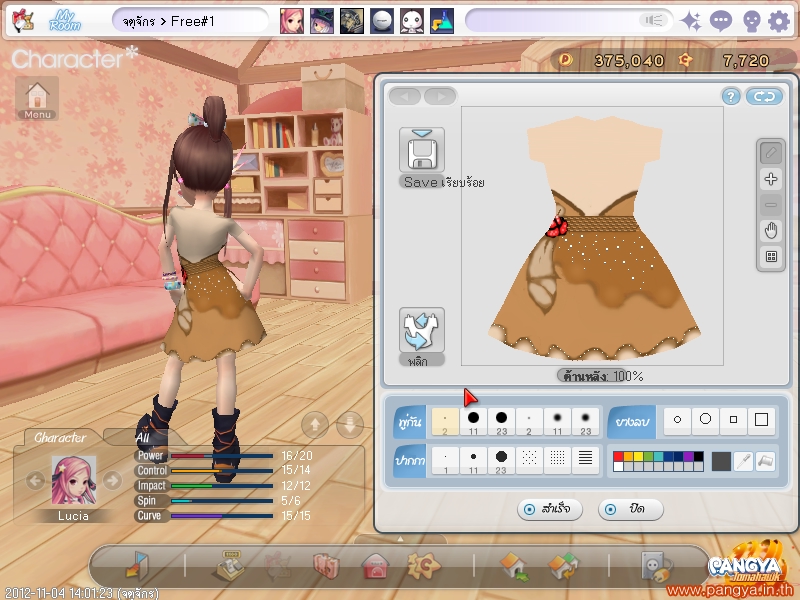Click the houses swap icon in bottom bar
This screenshot has height=600, width=800.
(x=563, y=567)
